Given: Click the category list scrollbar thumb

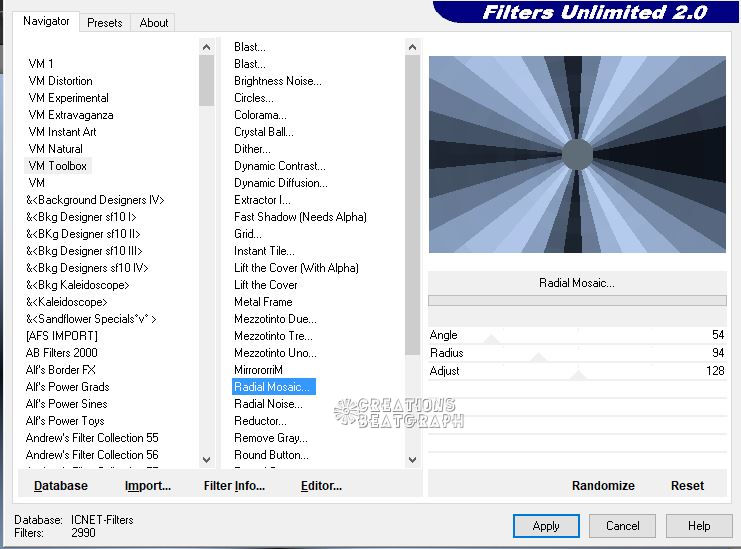Looking at the screenshot, I should (207, 80).
